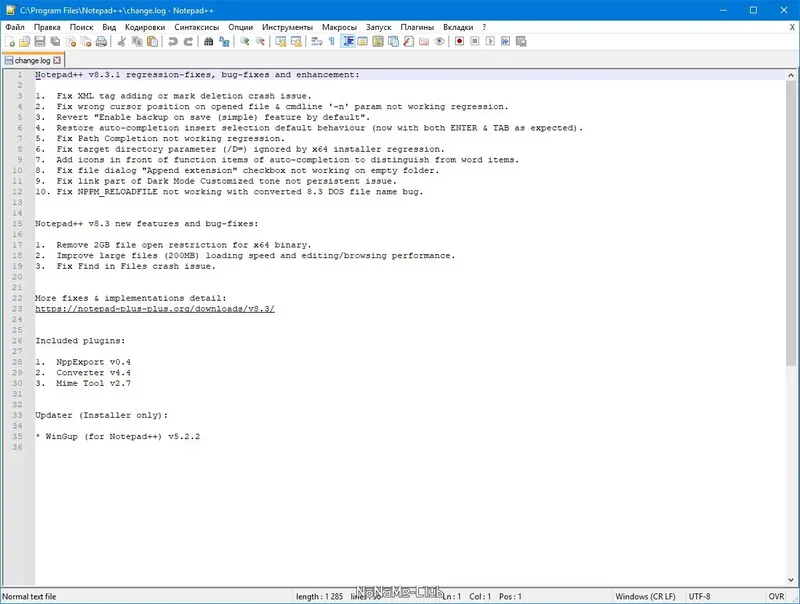Click the Open file toolbar icon

[x=24, y=42]
